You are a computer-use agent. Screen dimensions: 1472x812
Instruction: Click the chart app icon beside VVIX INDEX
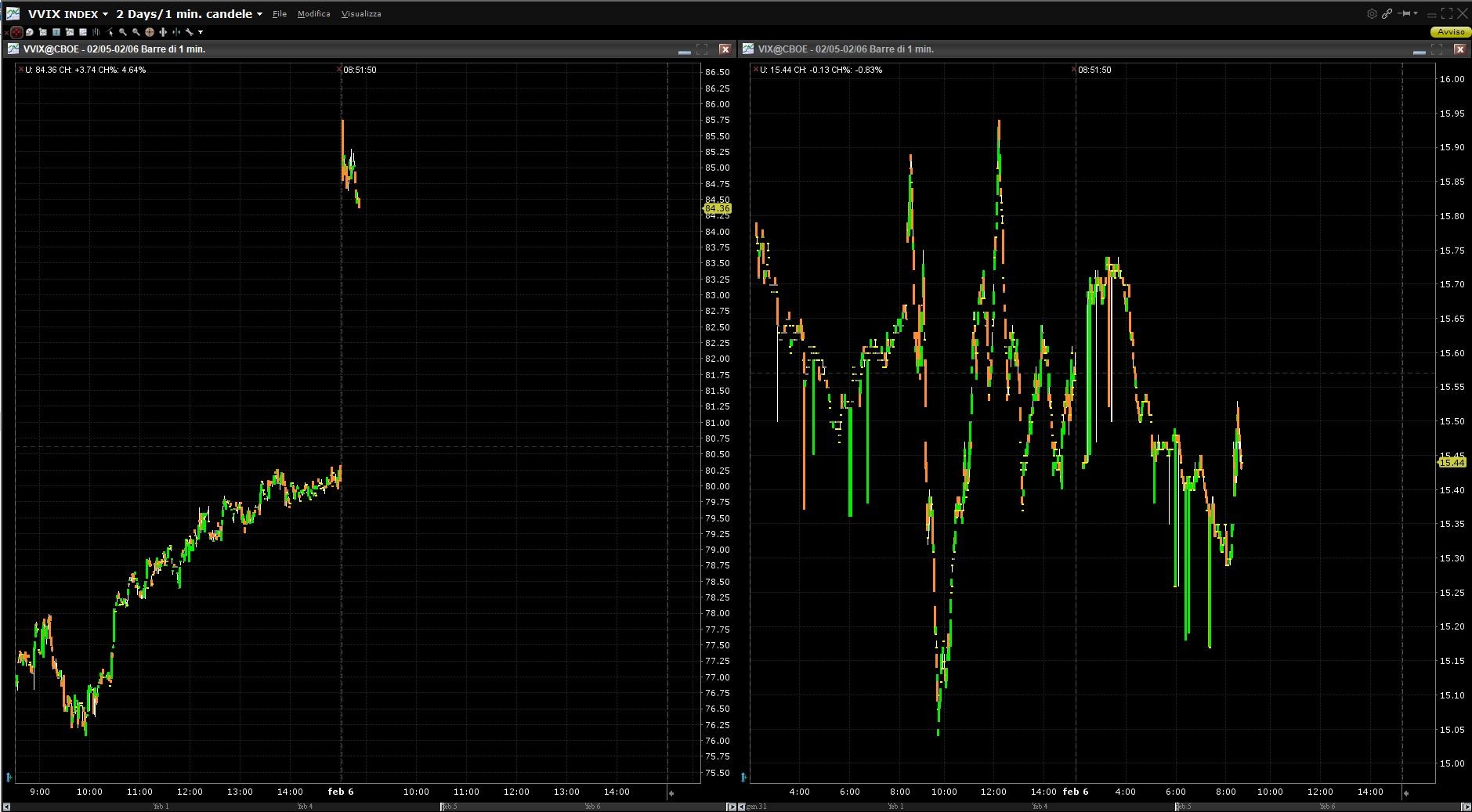(13, 13)
